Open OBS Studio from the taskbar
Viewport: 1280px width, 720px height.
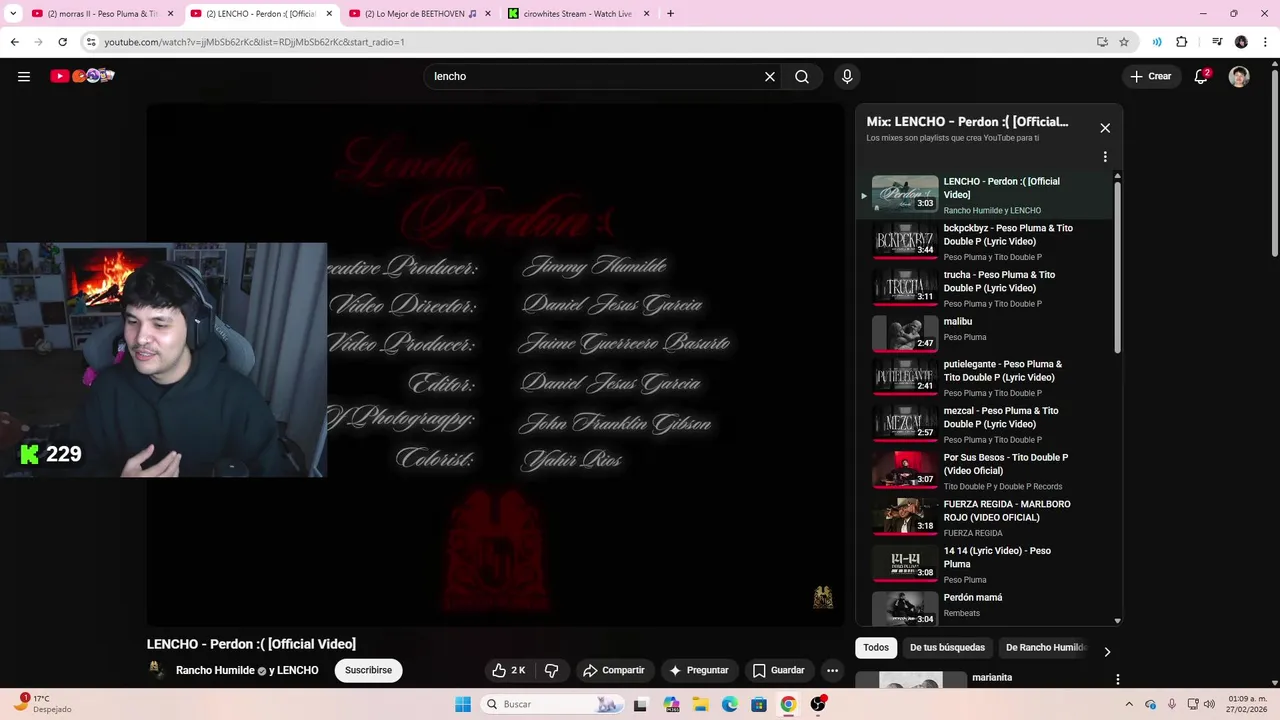click(818, 704)
